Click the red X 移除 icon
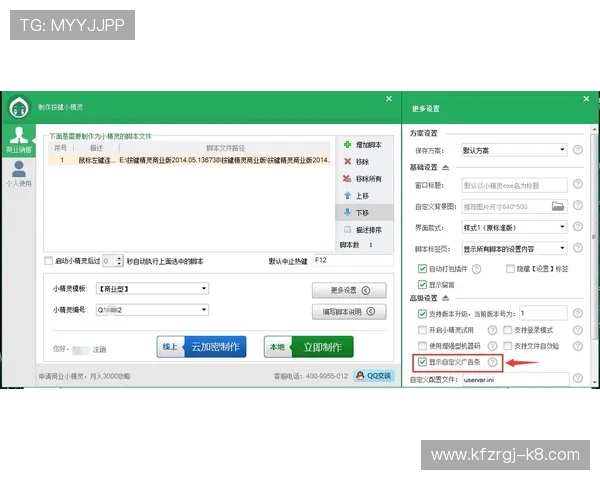Screen dimensions: 600x480 pos(347,161)
